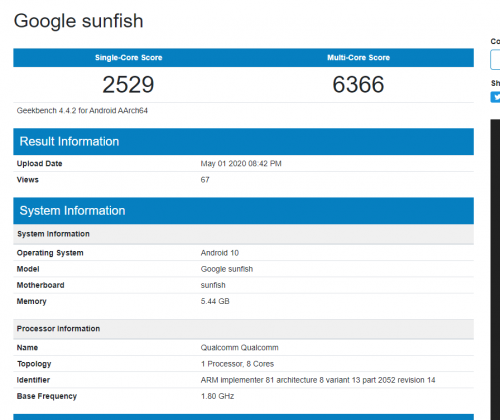
Task: Click the Processor Information subheader
Action: [x=243, y=329]
